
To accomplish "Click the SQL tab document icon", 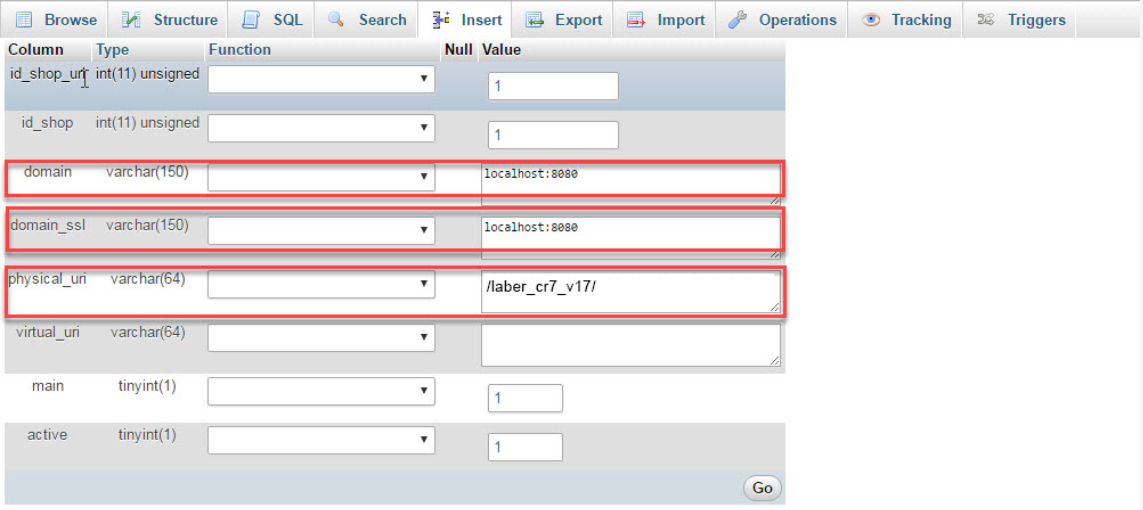I will (251, 20).
